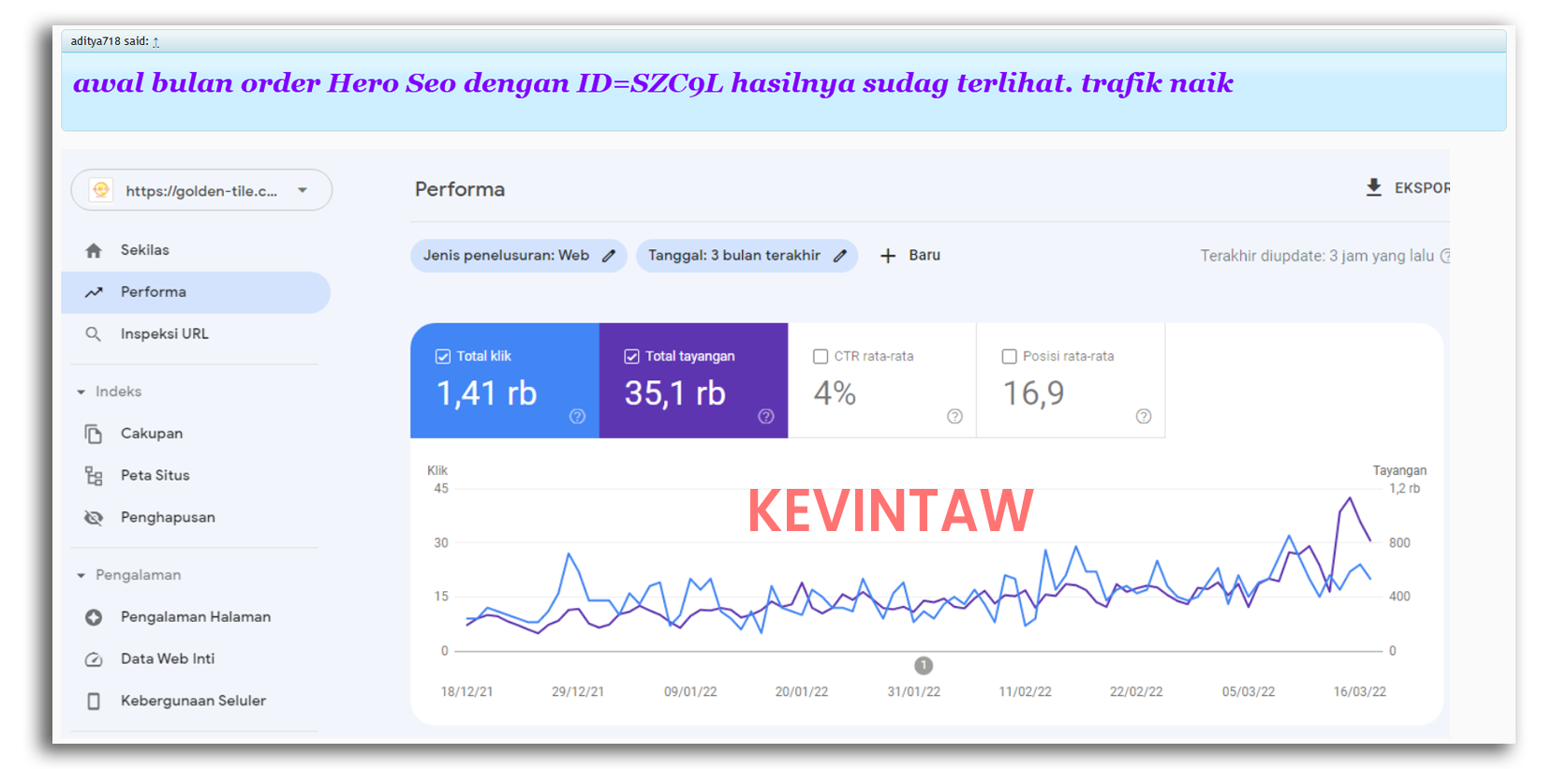This screenshot has width=1568, height=769.
Task: Edit the Tanggal: 3 bulan terakhir filter
Action: click(747, 256)
